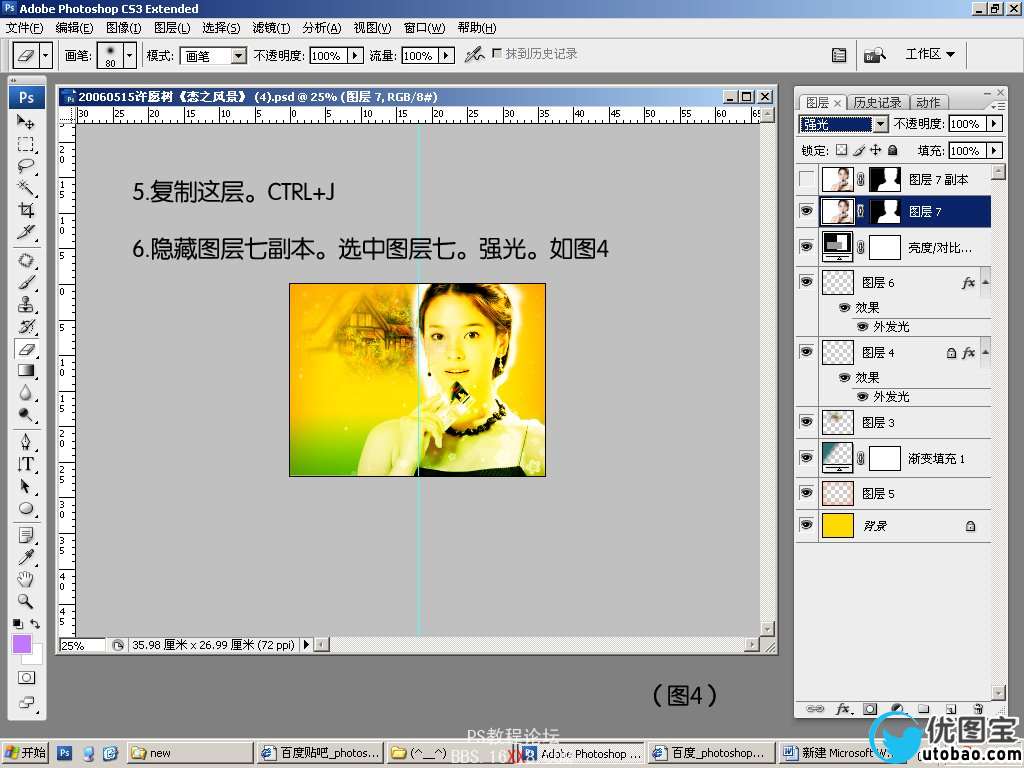
Task: Select the Slice tool
Action: tap(25, 232)
